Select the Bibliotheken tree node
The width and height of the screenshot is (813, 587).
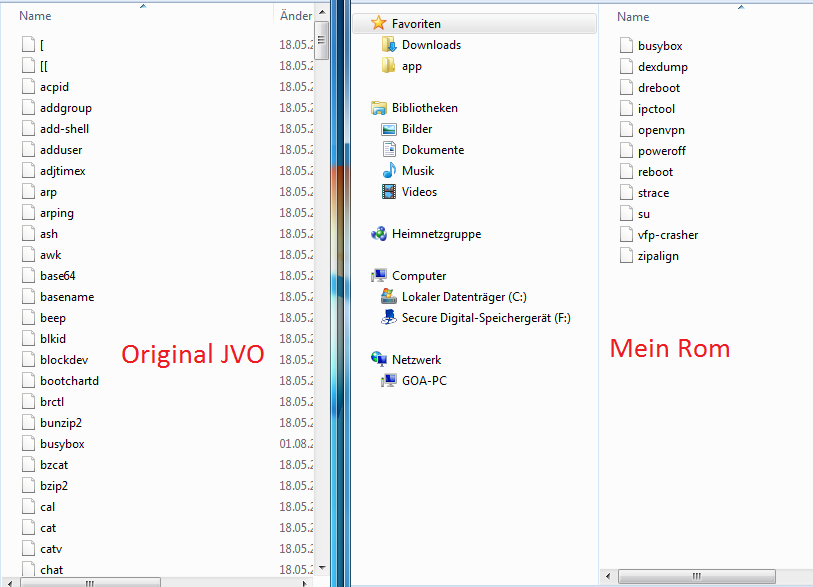[424, 108]
